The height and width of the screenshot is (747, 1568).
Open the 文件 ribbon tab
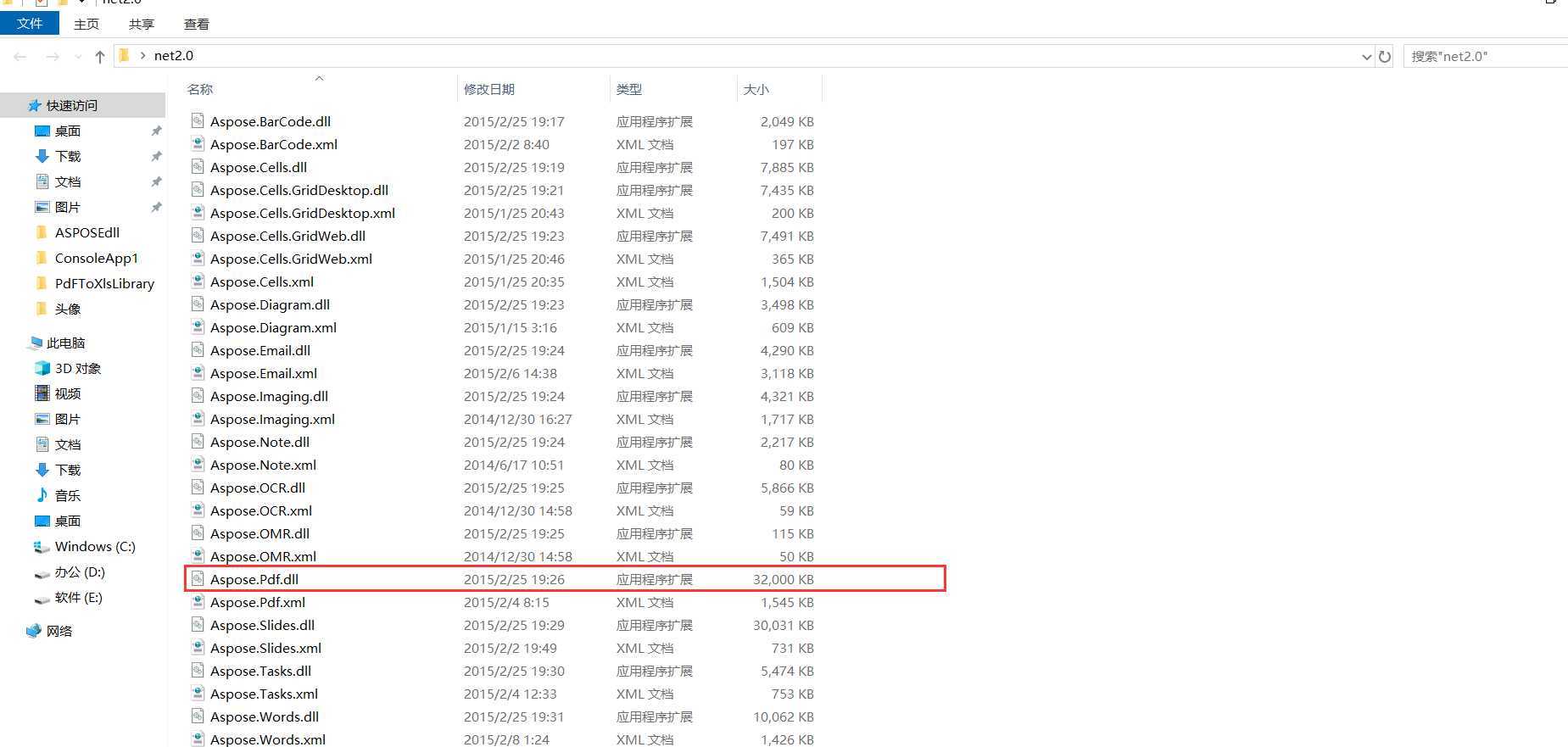[30, 24]
